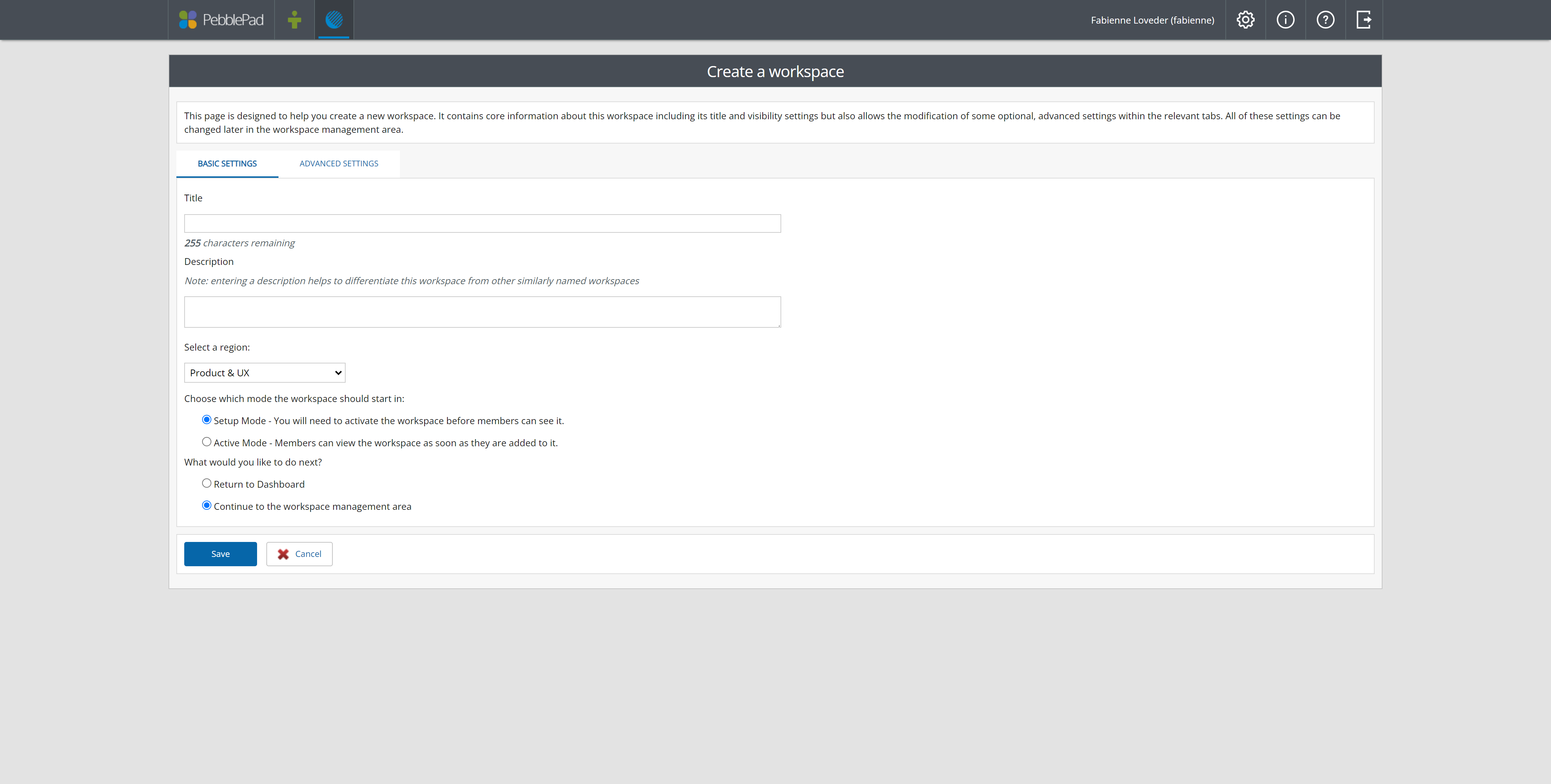Click the Cancel button

299,554
